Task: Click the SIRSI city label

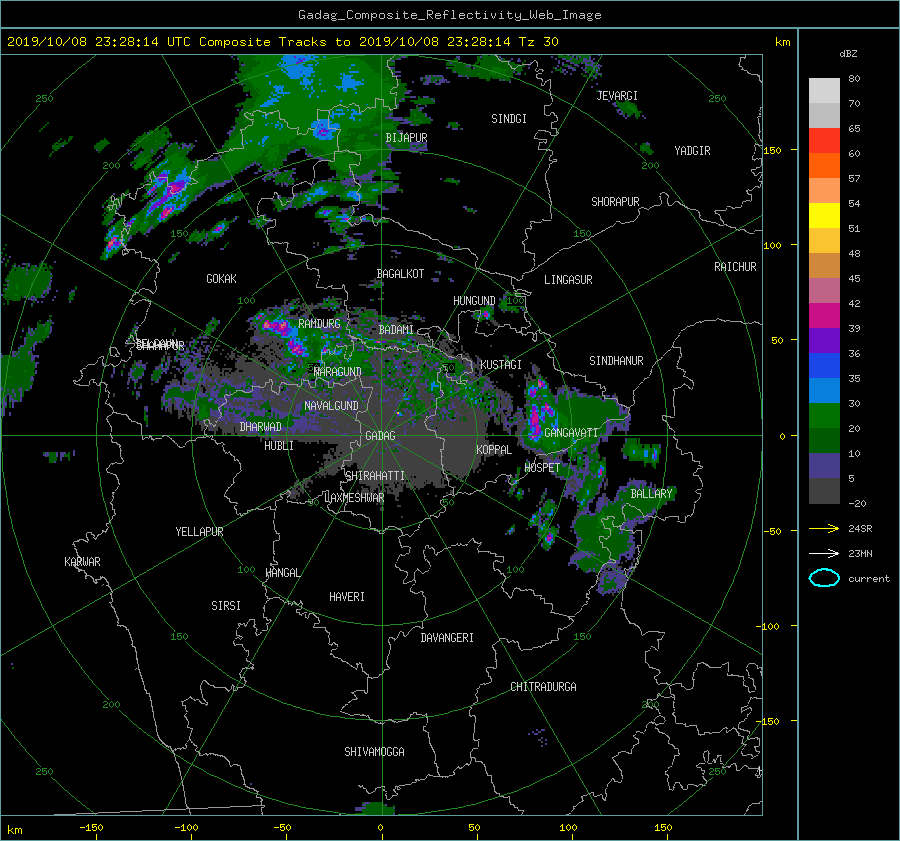Action: point(226,606)
